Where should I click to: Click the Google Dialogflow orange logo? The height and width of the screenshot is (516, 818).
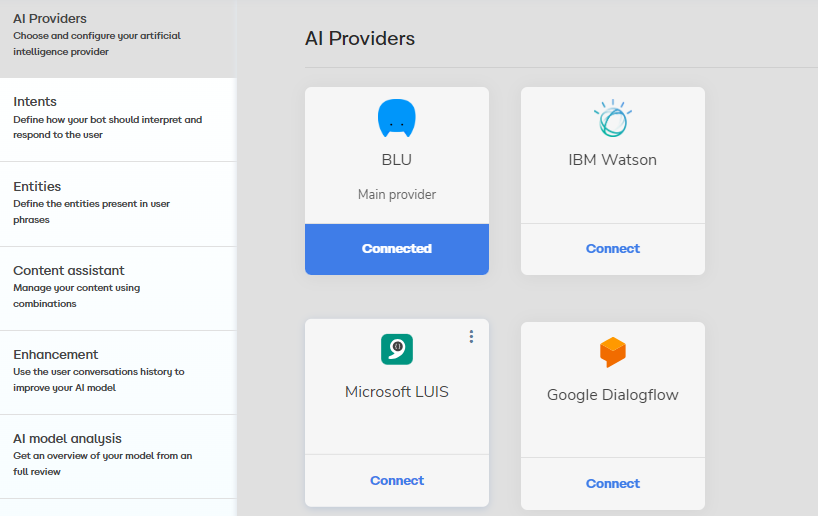pos(612,352)
